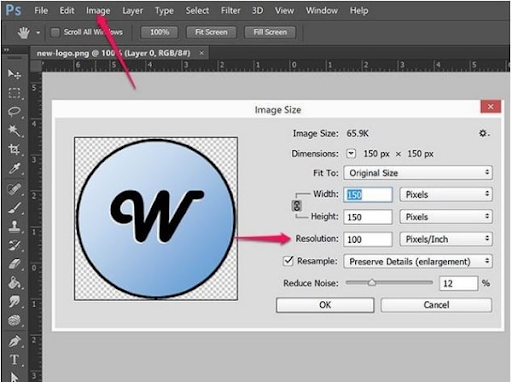The height and width of the screenshot is (382, 512).
Task: Click the Photoshop Ps logo
Action: 14,10
